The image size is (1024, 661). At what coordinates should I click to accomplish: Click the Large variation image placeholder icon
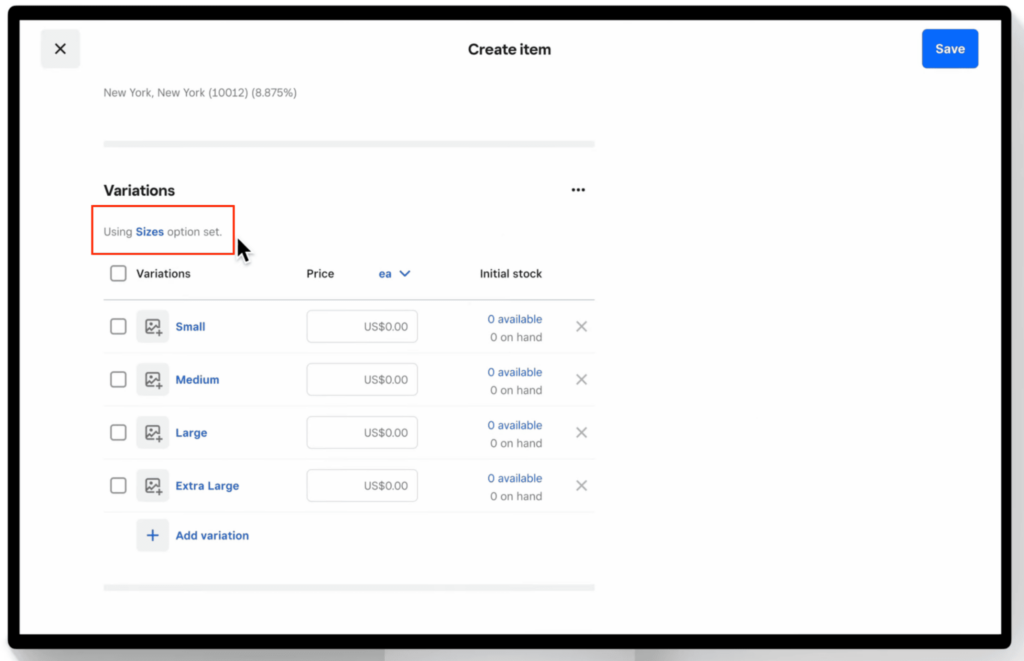click(153, 432)
